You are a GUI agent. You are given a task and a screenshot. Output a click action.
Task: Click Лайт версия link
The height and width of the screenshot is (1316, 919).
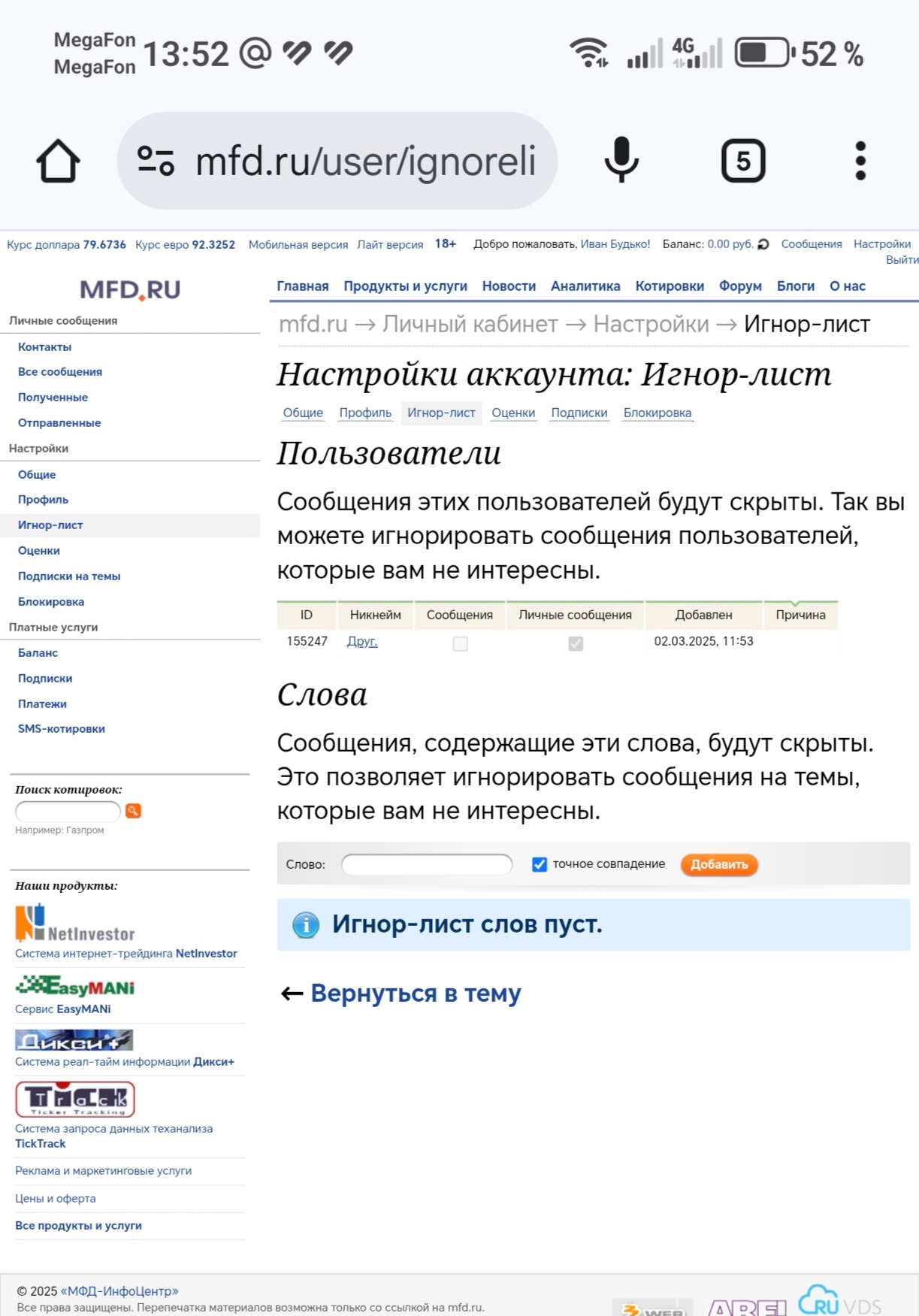coord(390,244)
